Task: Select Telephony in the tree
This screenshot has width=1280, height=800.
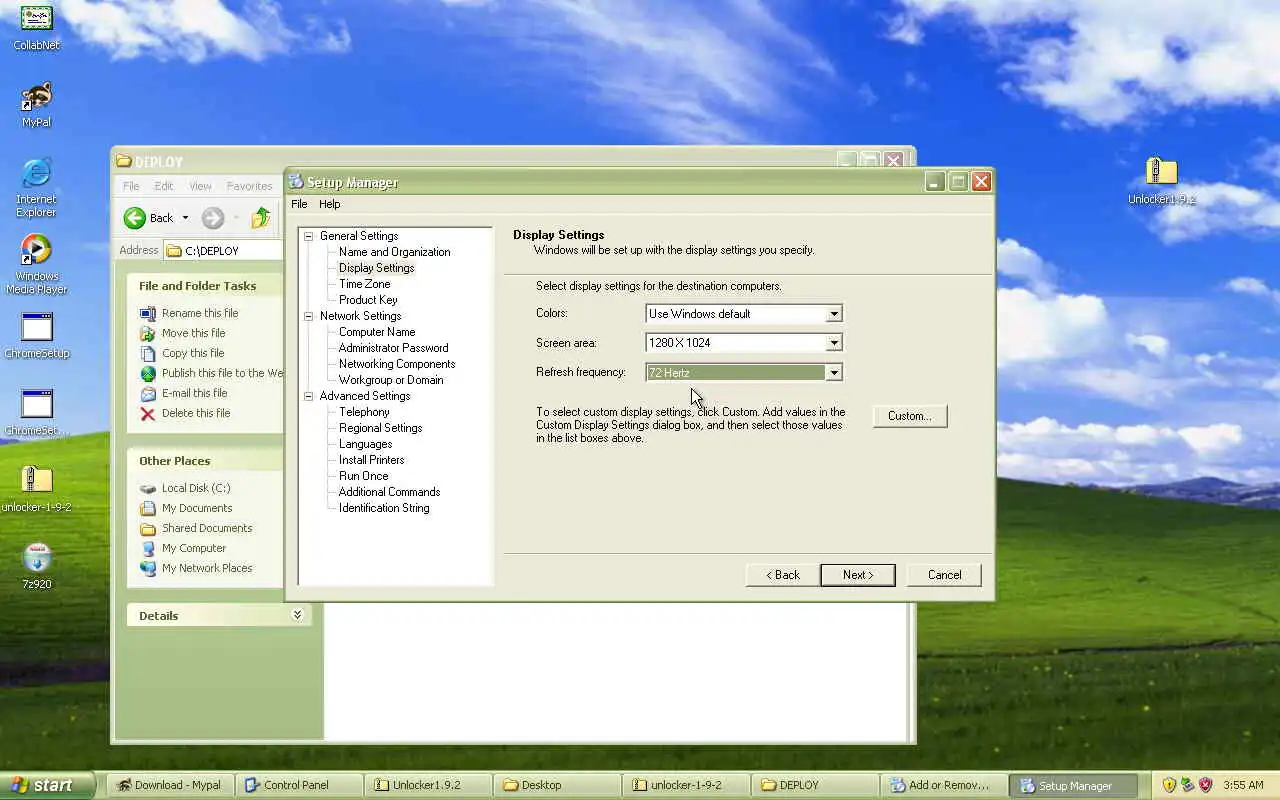Action: pyautogui.click(x=364, y=412)
